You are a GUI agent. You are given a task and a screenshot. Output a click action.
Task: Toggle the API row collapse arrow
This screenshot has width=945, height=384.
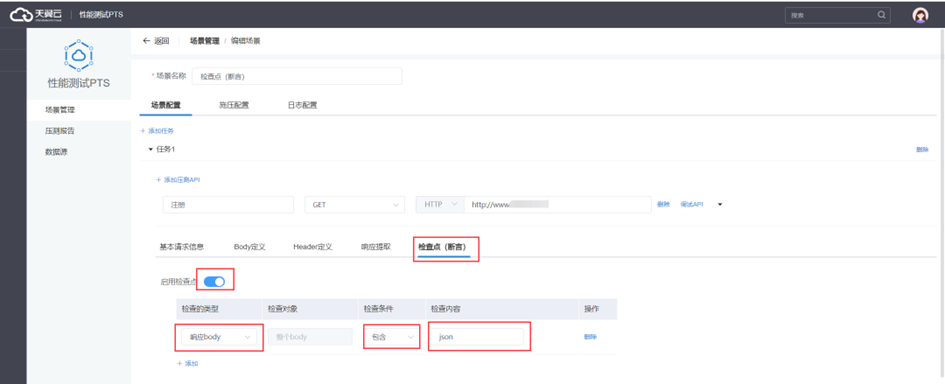(720, 204)
